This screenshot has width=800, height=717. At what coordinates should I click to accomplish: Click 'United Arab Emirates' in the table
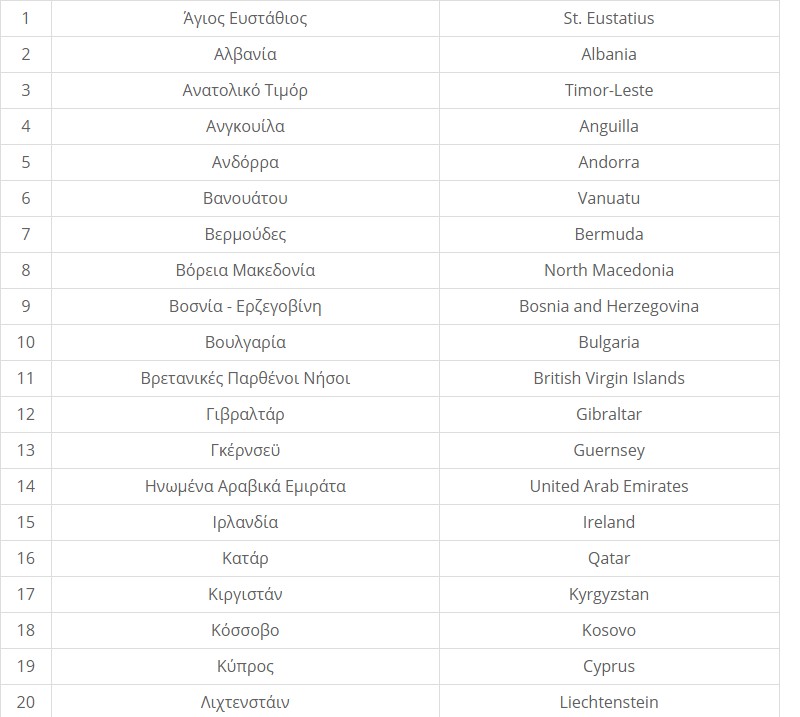point(608,486)
